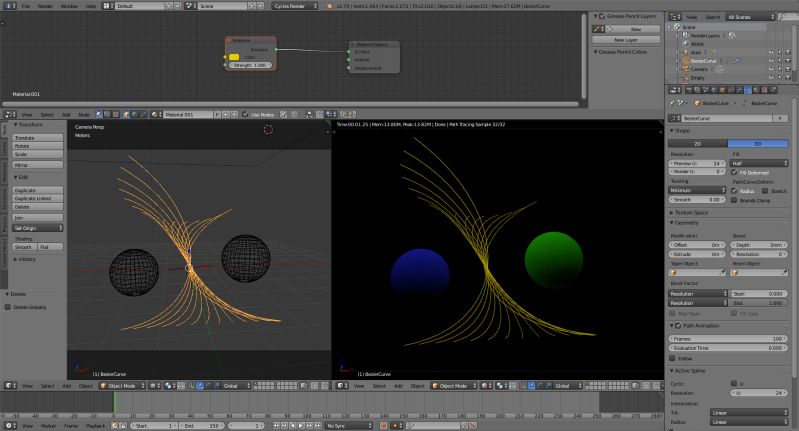
Task: Toggle the Radius checkbox under Path/Curve-Deform
Action: 734,191
